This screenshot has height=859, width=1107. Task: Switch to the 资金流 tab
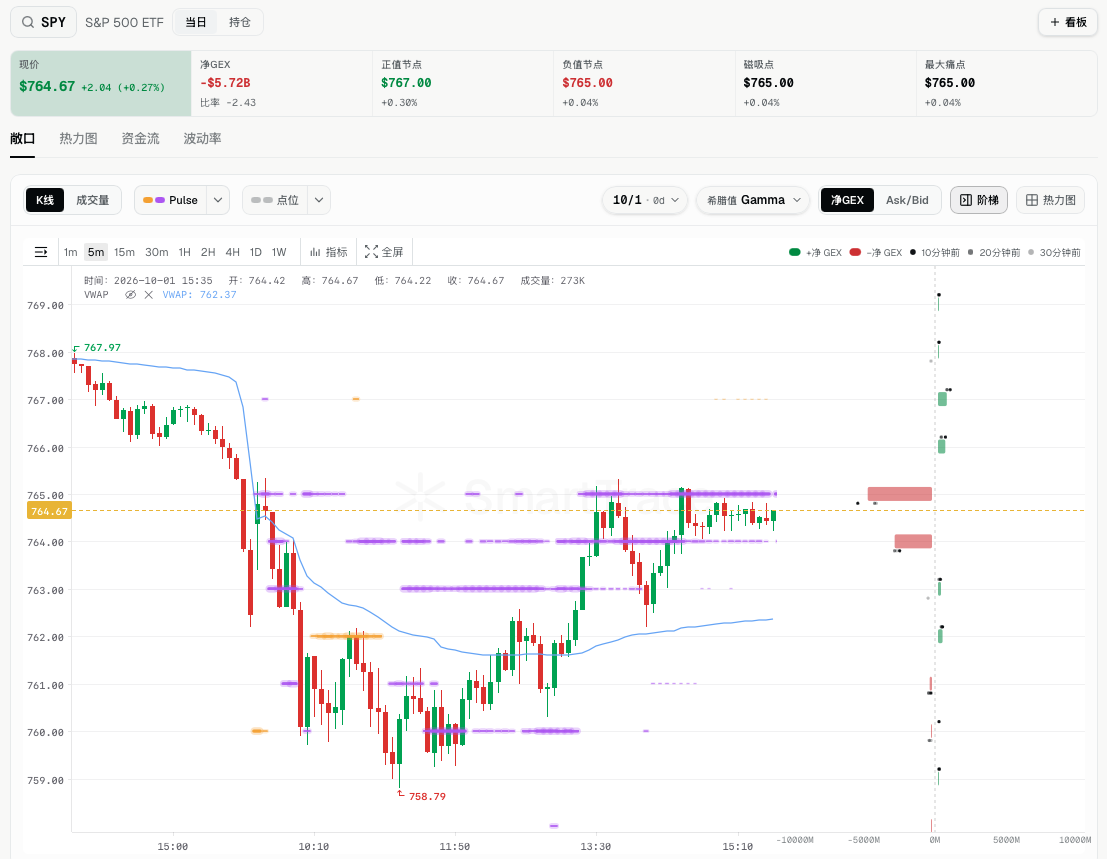(x=140, y=139)
